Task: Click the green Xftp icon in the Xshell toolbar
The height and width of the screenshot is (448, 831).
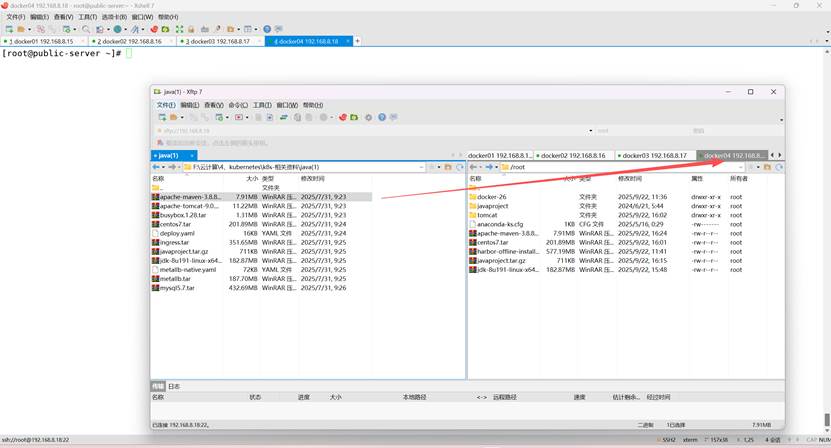Action: (165, 29)
